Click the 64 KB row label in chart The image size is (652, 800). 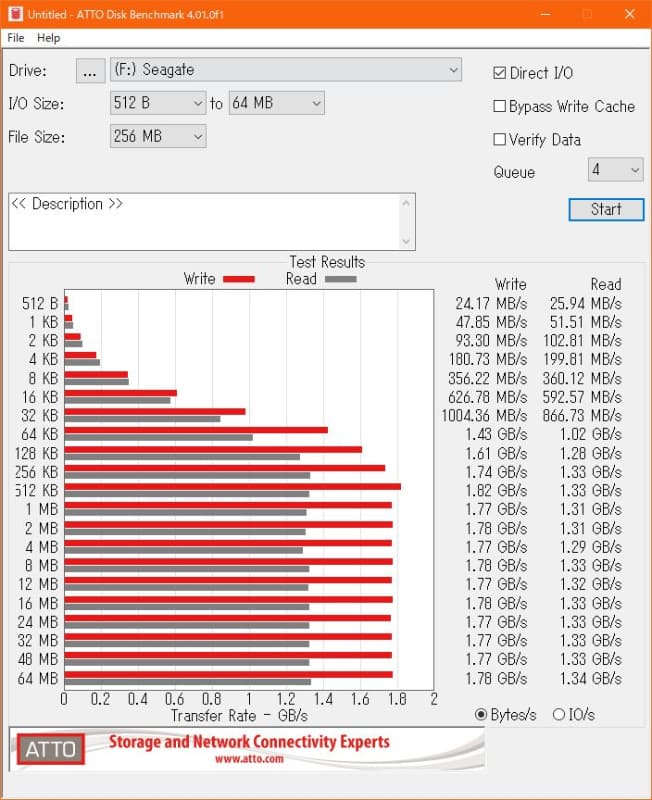pyautogui.click(x=40, y=434)
